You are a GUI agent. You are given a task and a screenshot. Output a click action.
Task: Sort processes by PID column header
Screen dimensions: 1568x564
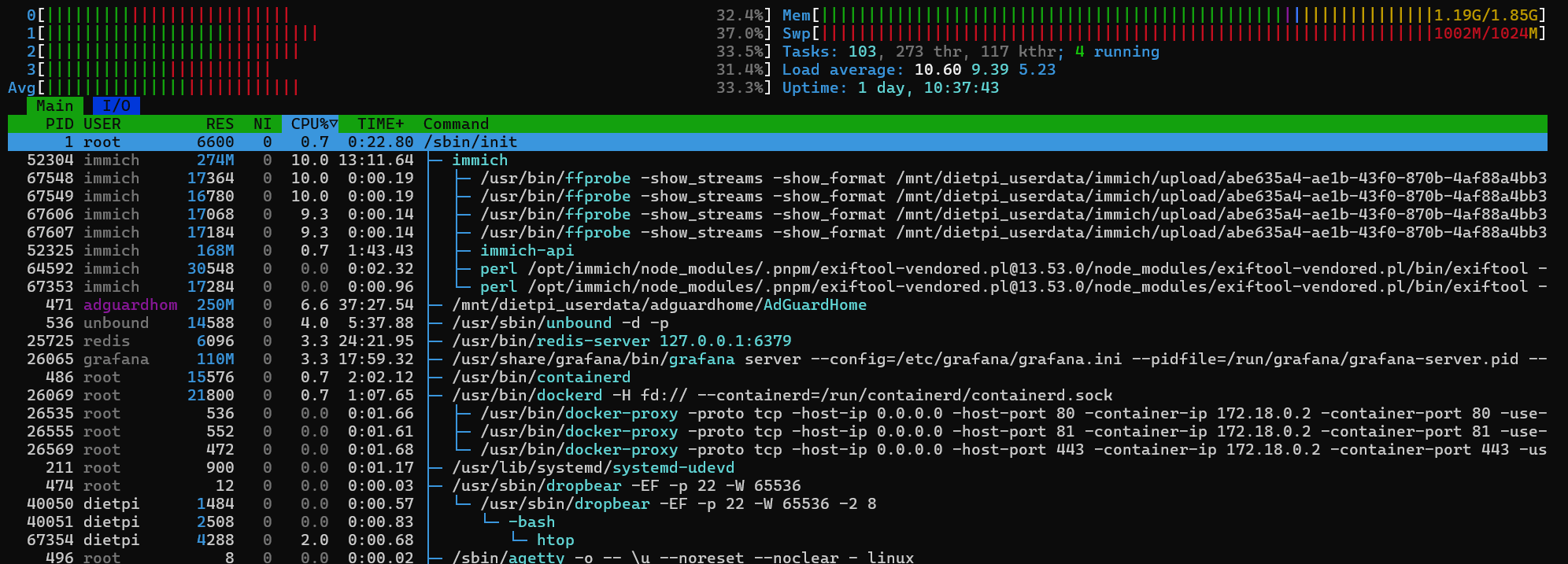coord(59,123)
